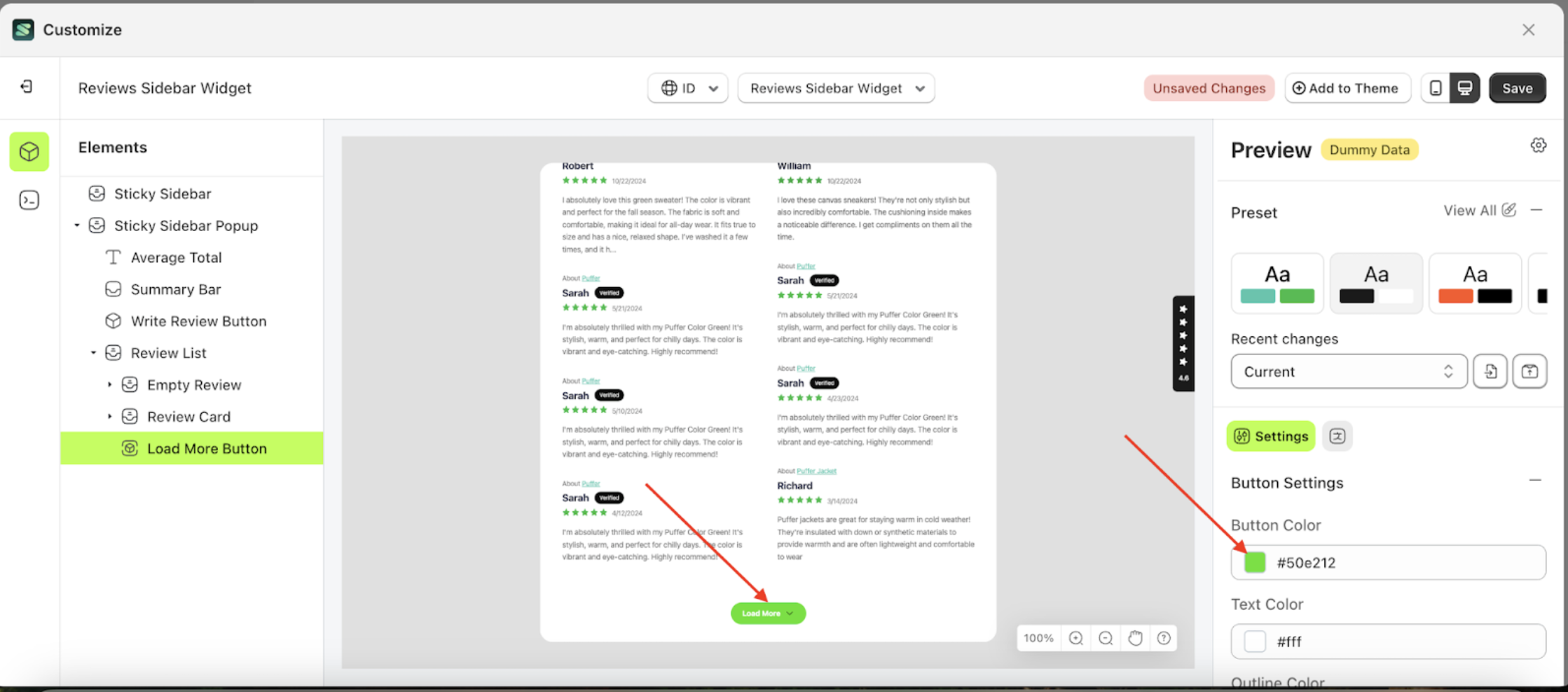Select the Elements cube icon in left sidebar

[x=29, y=151]
